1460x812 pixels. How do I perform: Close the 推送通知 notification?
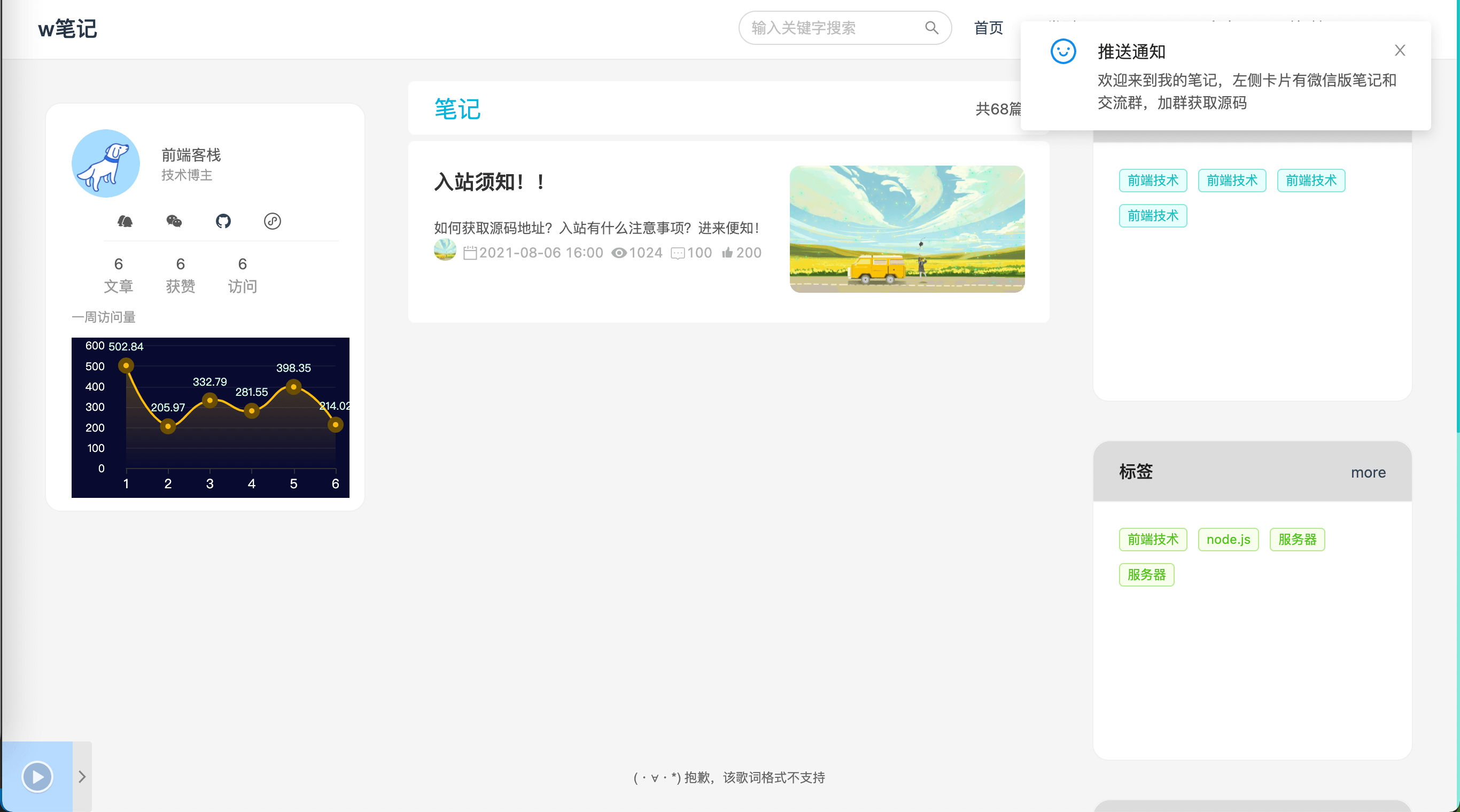[x=1400, y=51]
